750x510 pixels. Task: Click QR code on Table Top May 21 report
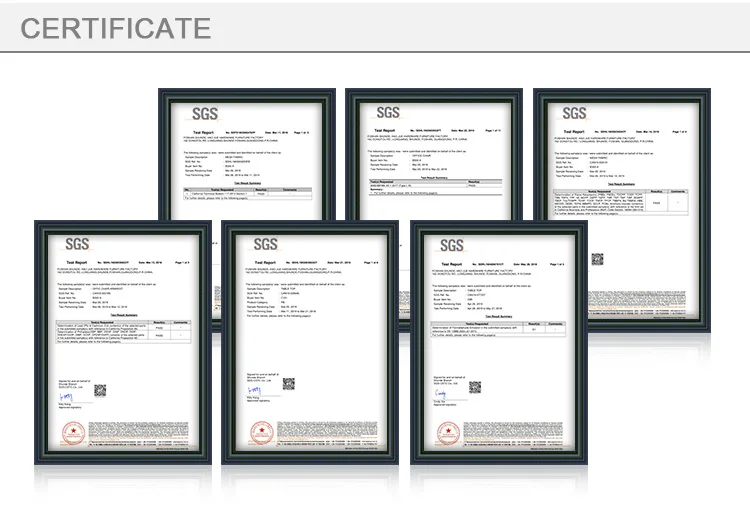tap(288, 384)
